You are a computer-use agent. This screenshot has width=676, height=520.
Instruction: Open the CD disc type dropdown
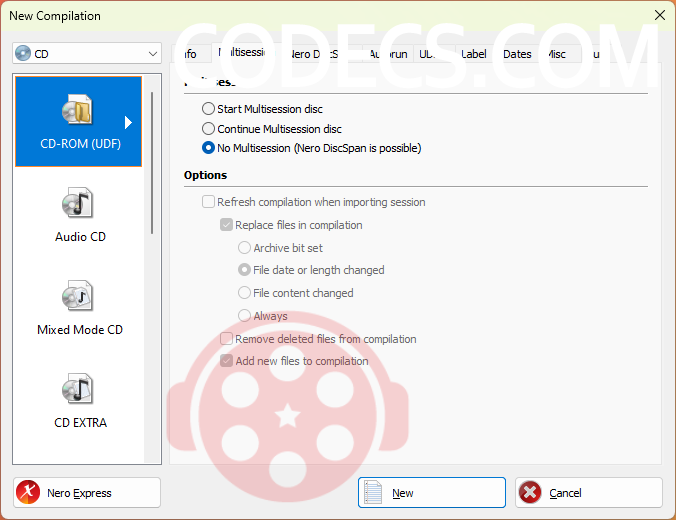pos(87,53)
